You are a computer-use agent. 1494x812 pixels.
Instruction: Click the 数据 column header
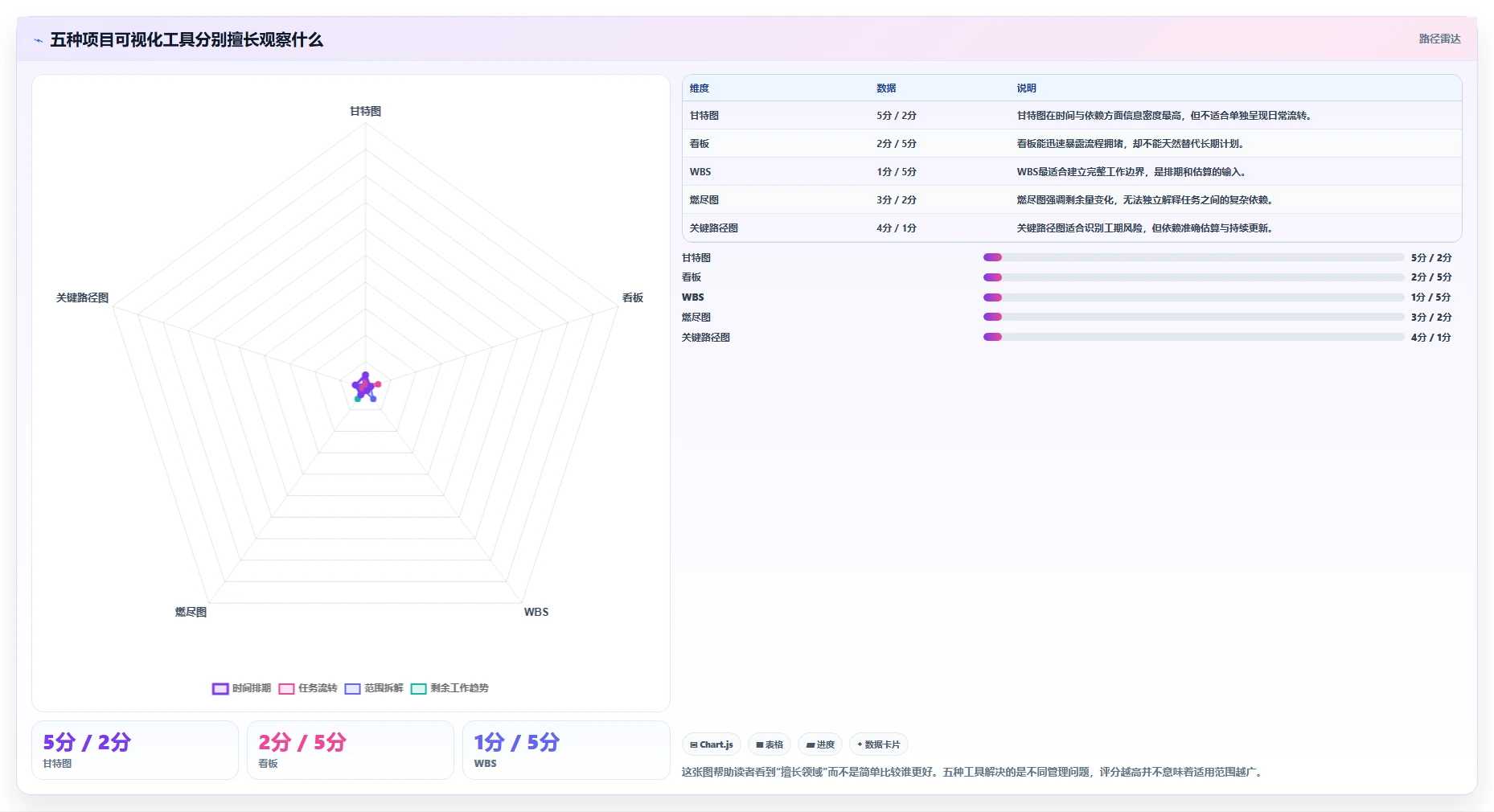[x=886, y=88]
